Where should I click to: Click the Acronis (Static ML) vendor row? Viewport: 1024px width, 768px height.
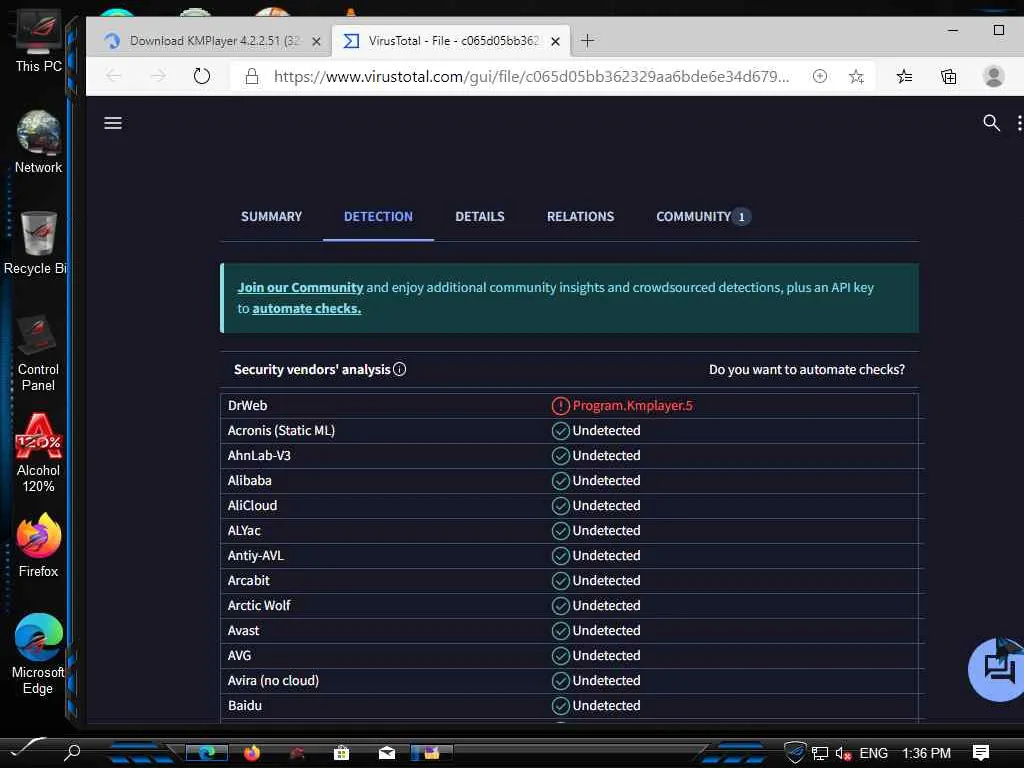569,430
